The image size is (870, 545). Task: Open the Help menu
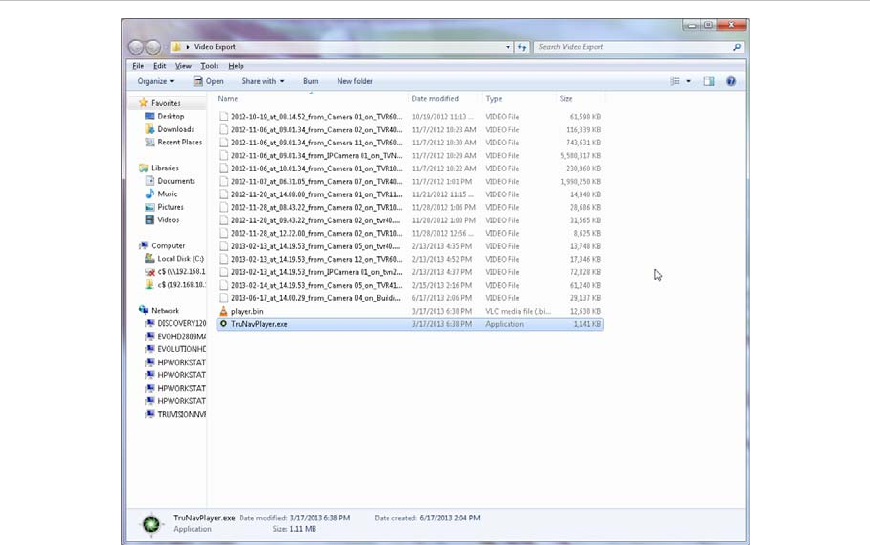pos(236,65)
